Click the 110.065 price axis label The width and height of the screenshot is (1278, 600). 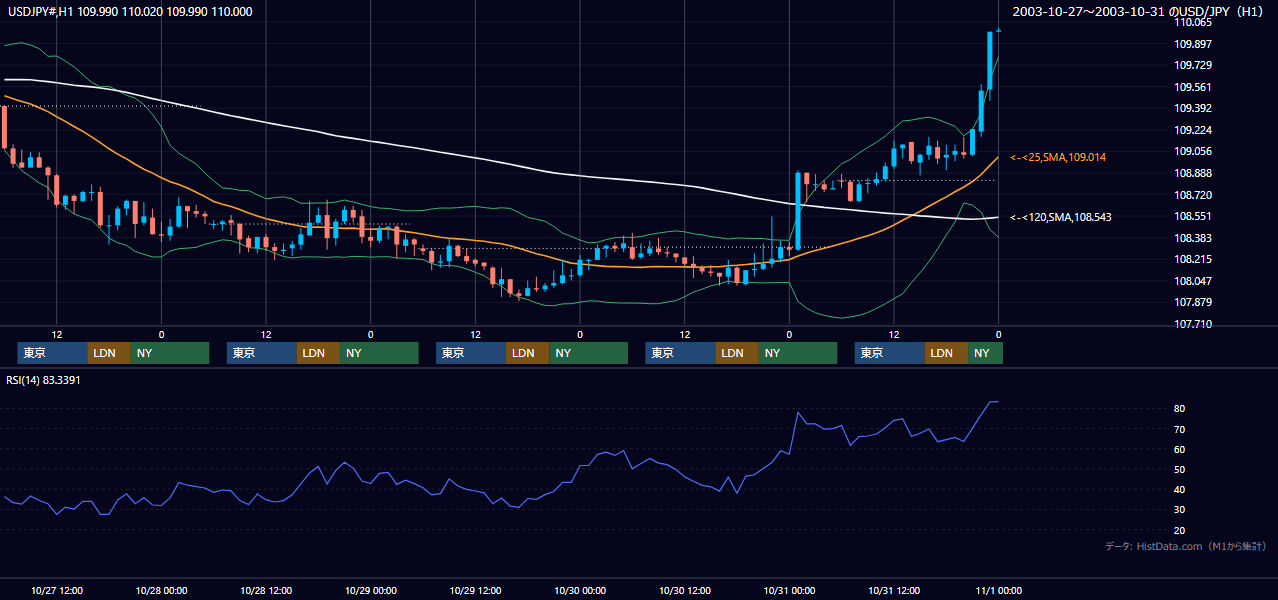pos(1193,22)
